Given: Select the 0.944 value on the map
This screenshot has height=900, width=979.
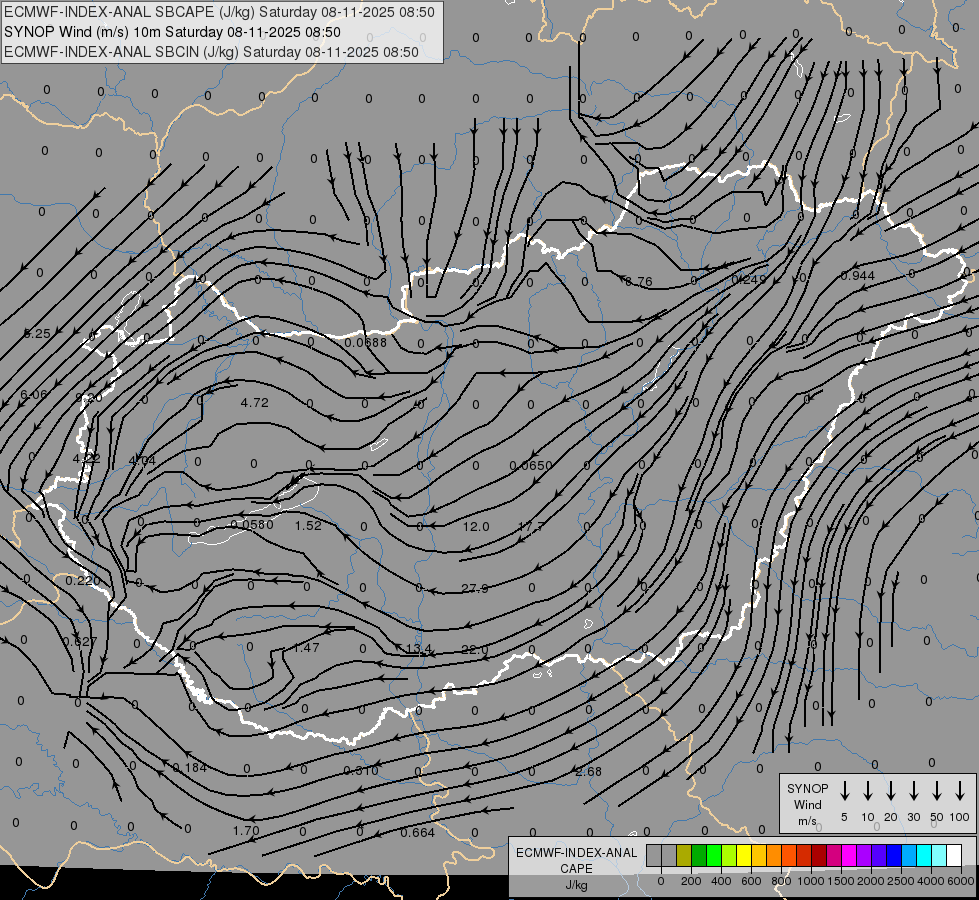Looking at the screenshot, I should (x=858, y=275).
